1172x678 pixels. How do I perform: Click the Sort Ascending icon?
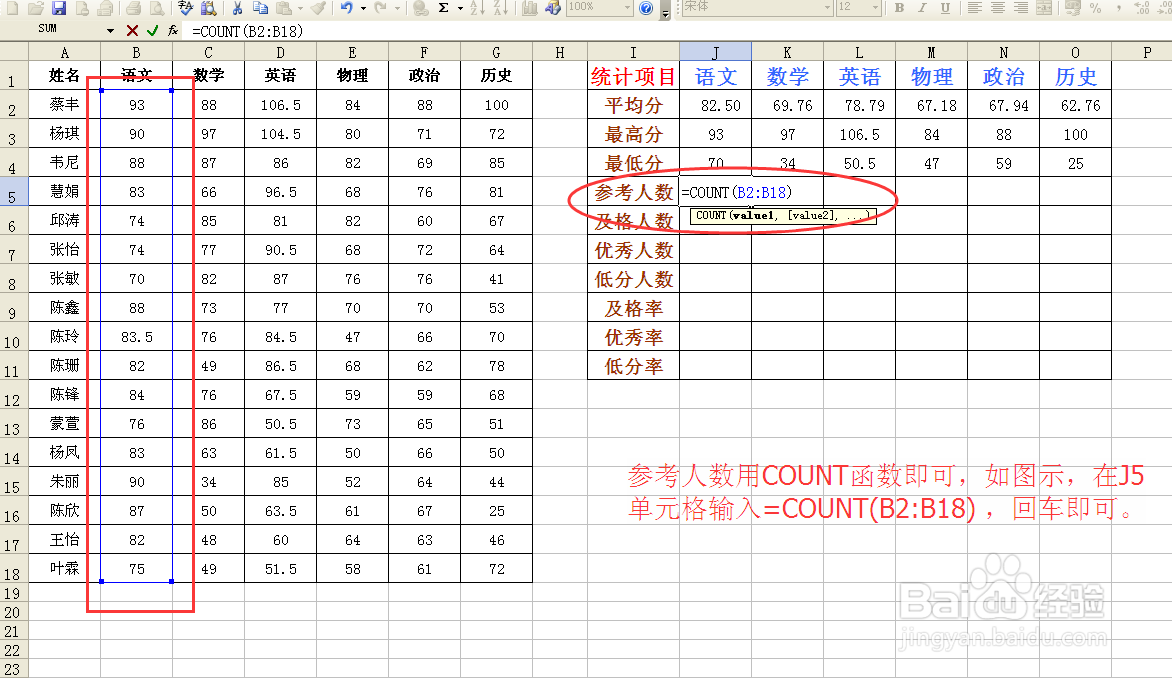[479, 9]
